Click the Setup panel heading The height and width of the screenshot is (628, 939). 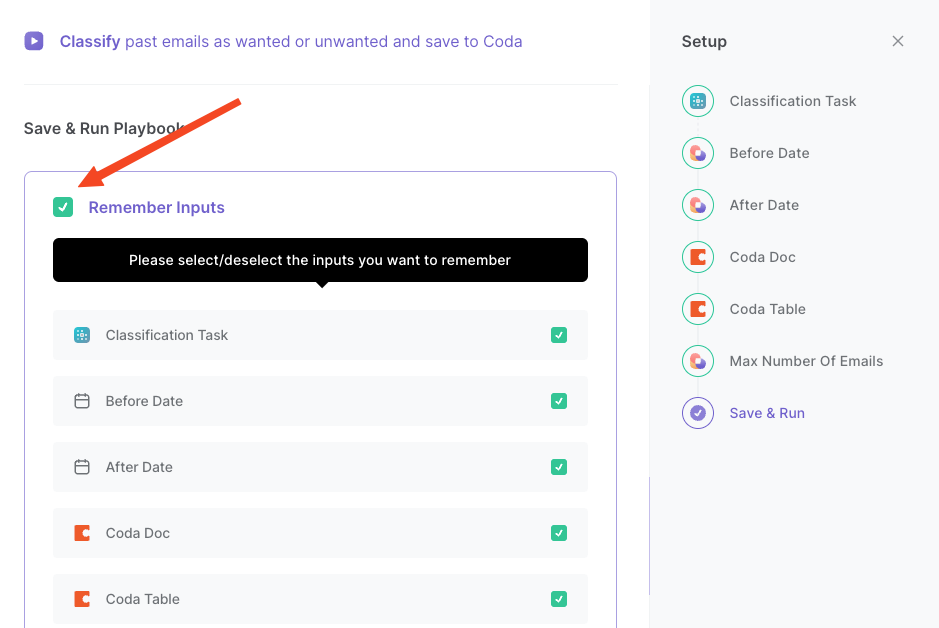[704, 41]
